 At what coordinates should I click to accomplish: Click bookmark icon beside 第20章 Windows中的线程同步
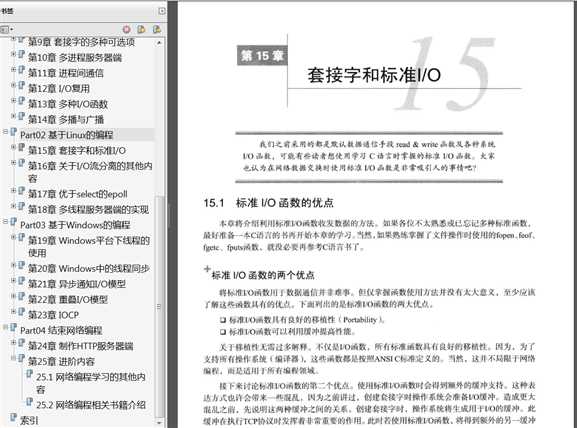pos(21,266)
